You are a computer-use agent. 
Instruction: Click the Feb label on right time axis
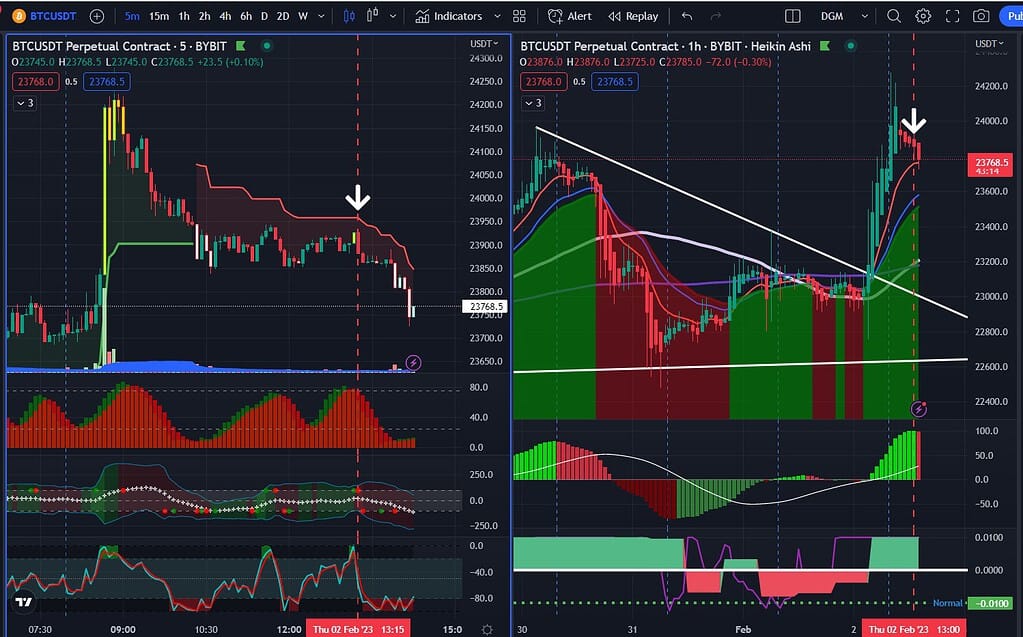click(x=743, y=630)
